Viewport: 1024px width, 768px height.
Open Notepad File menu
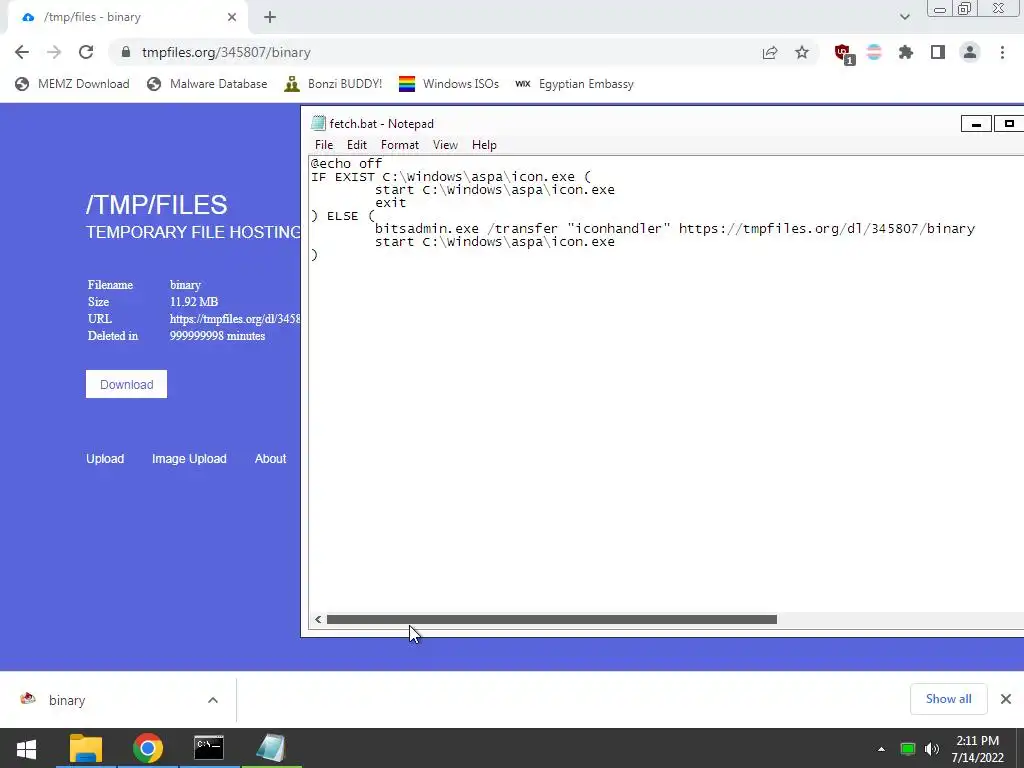coord(324,145)
